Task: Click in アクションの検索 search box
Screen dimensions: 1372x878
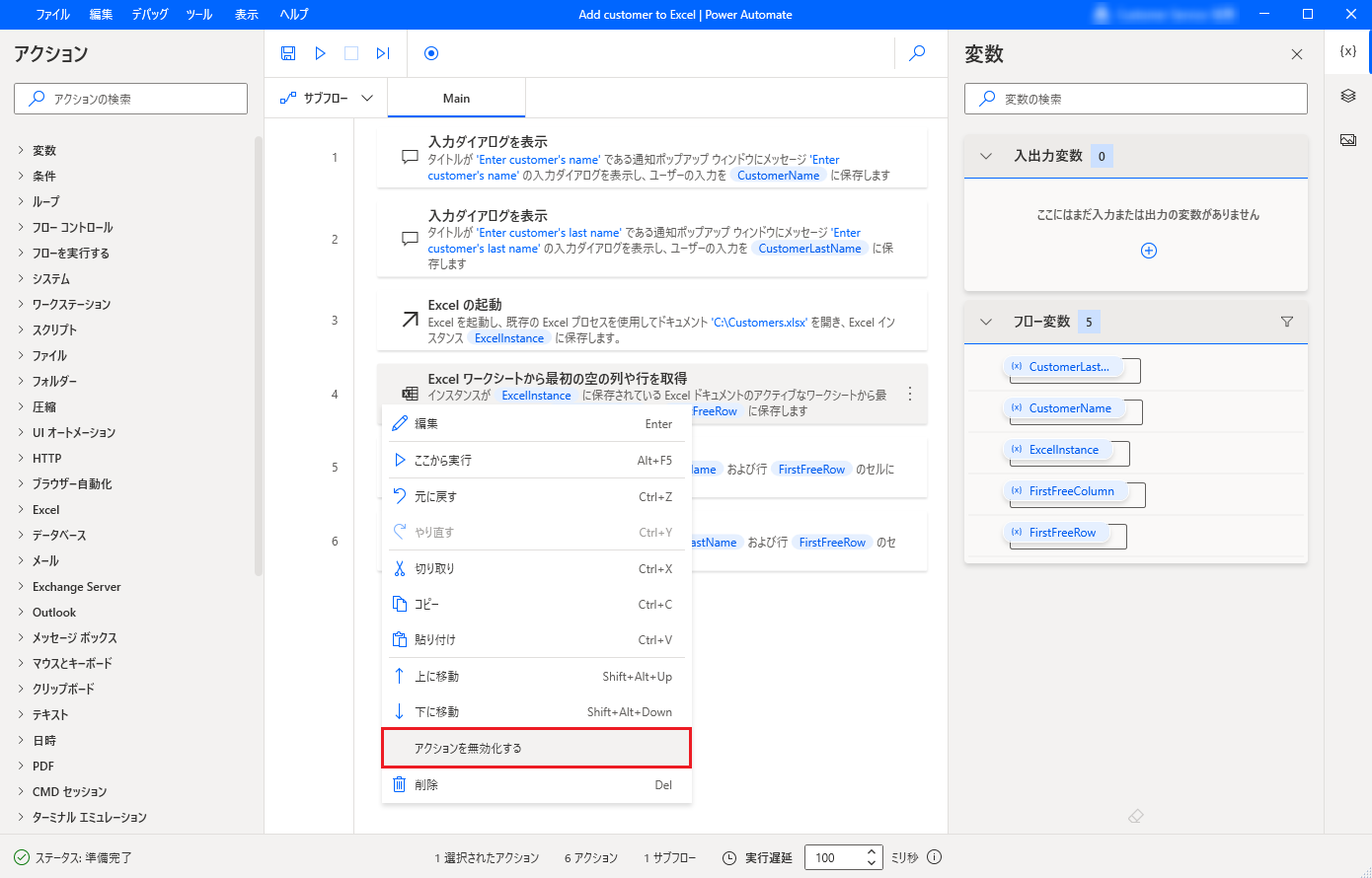Action: (x=130, y=99)
